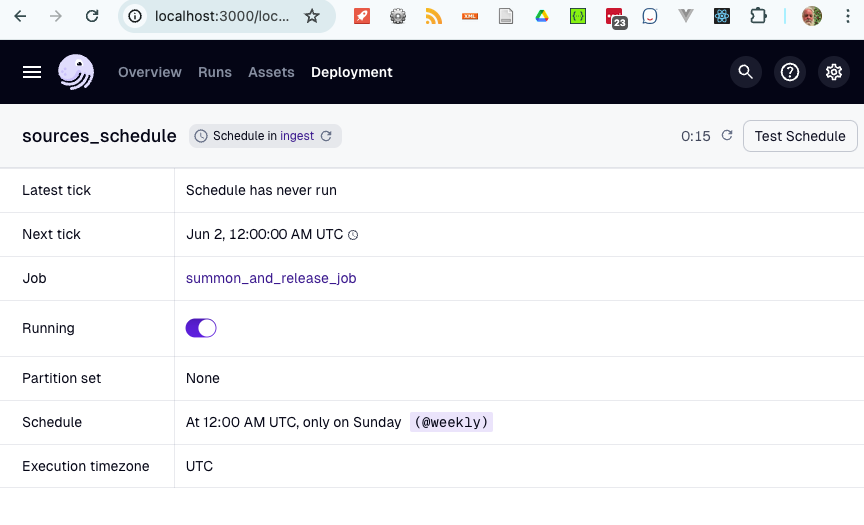The image size is (864, 525).
Task: Refresh schedule data next to 0:15
Action: pos(727,136)
